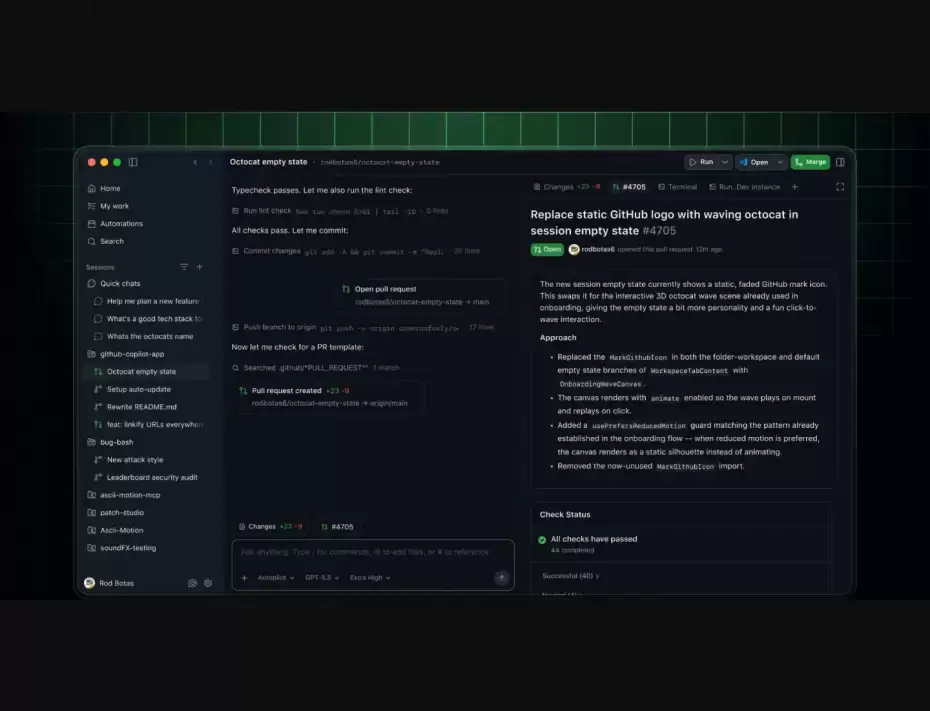The image size is (930, 711).
Task: Open the dropdown arrow beside Open
Action: tap(781, 162)
